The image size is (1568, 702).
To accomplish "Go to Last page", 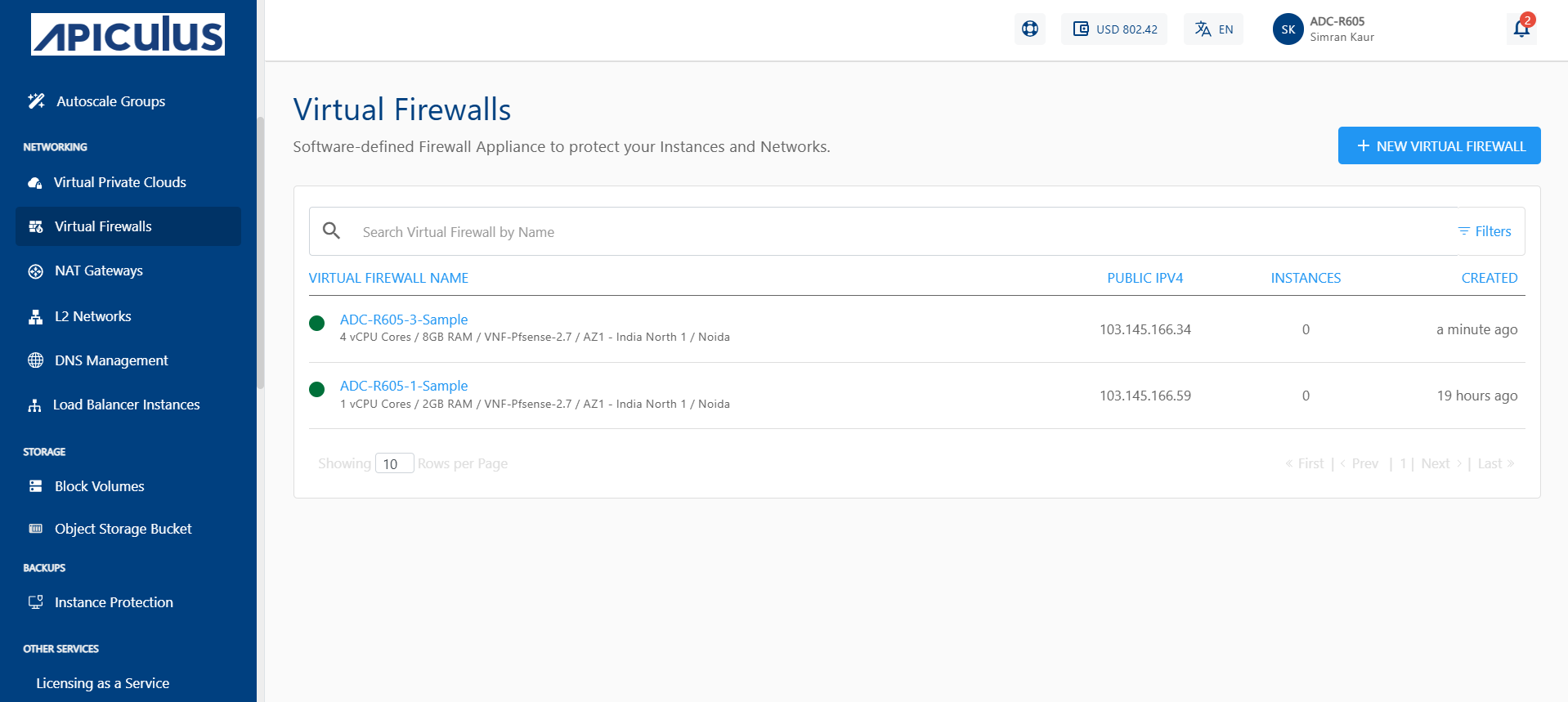I will pyautogui.click(x=1496, y=463).
